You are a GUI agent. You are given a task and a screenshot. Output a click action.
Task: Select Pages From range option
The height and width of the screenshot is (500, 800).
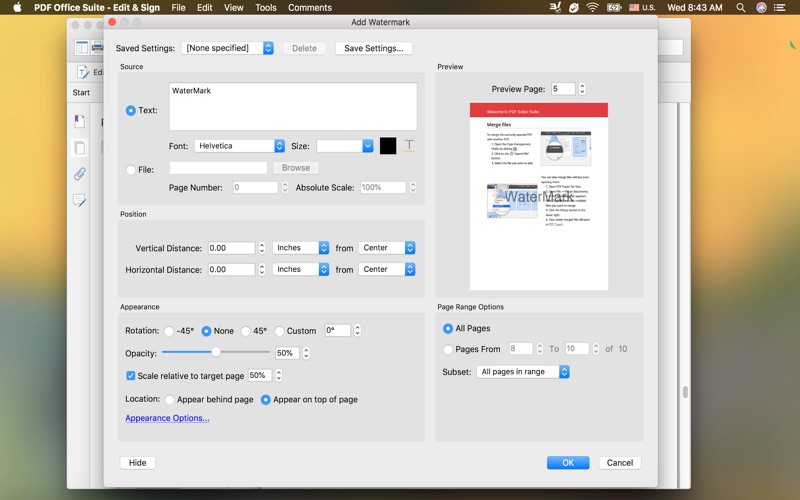(447, 349)
